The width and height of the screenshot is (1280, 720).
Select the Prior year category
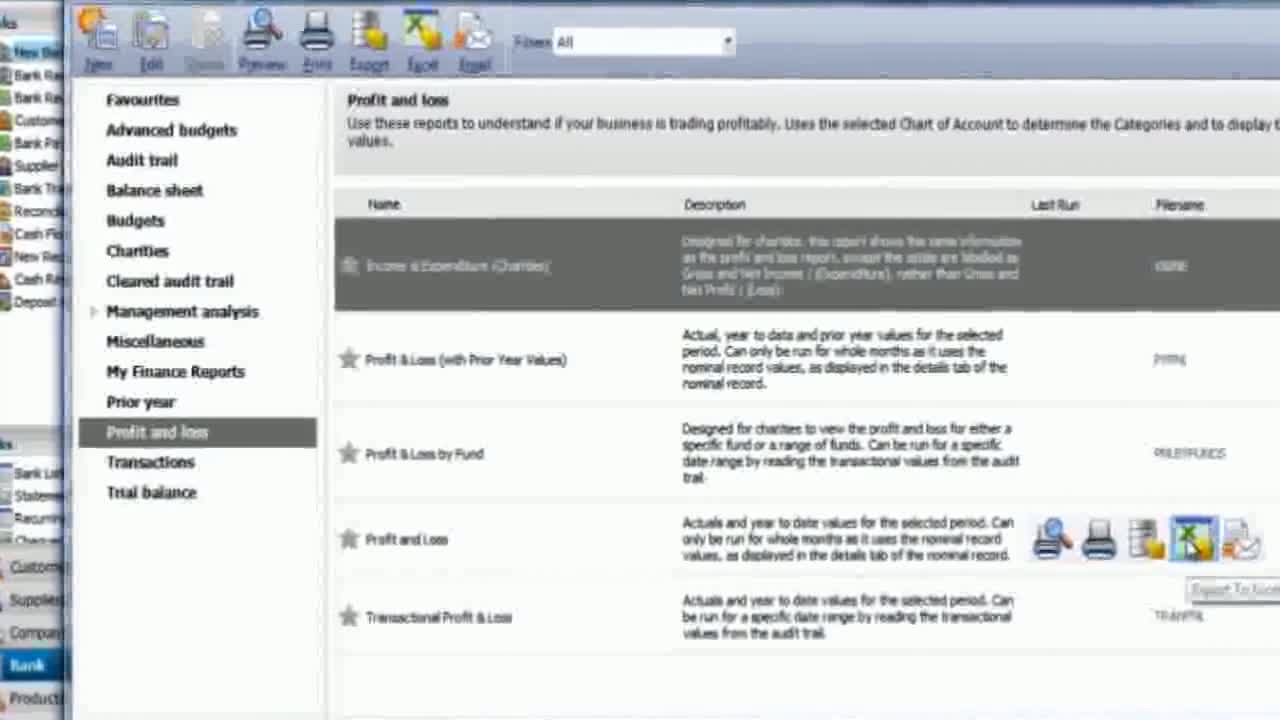[x=141, y=402]
